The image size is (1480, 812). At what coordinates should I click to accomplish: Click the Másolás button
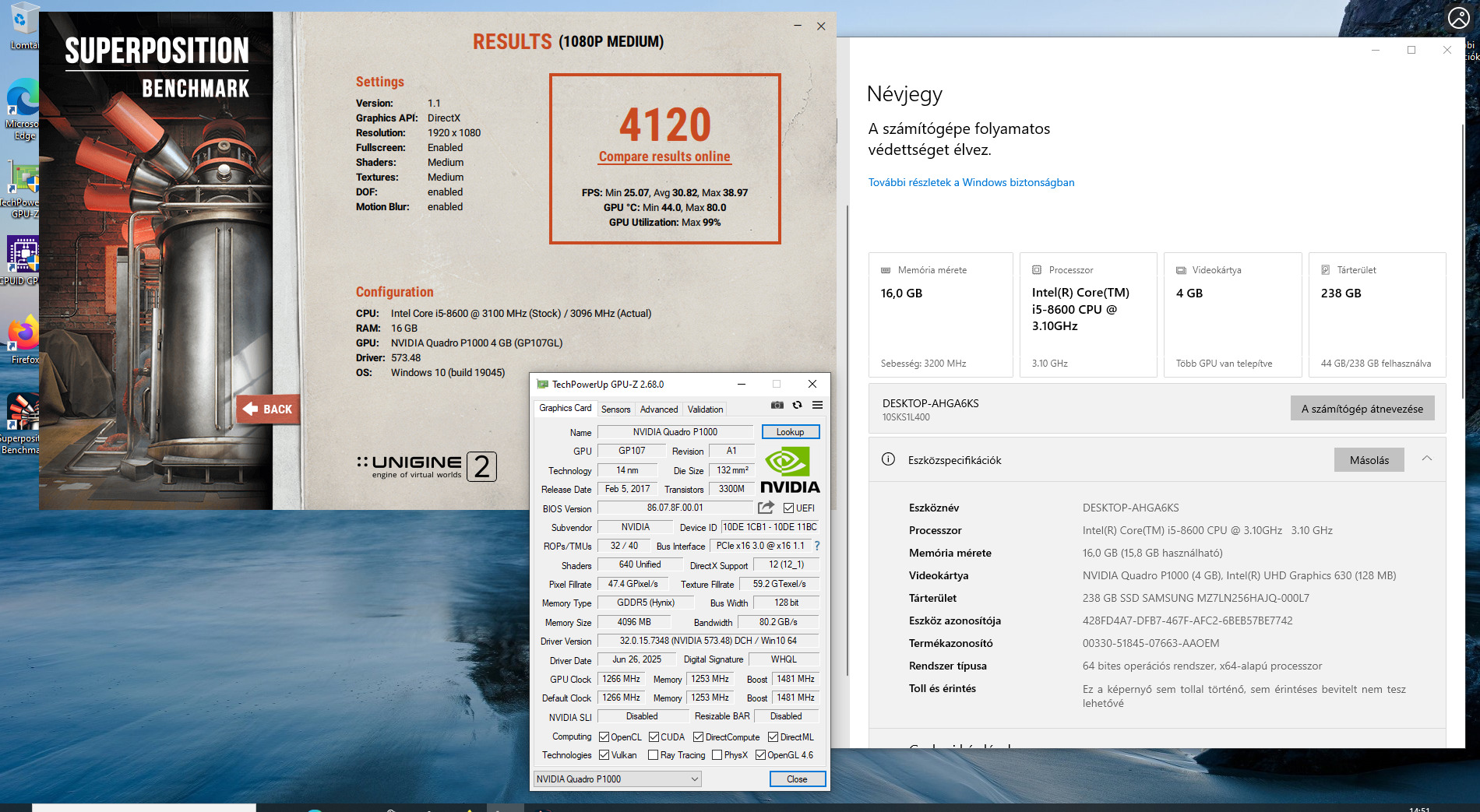[x=1369, y=460]
